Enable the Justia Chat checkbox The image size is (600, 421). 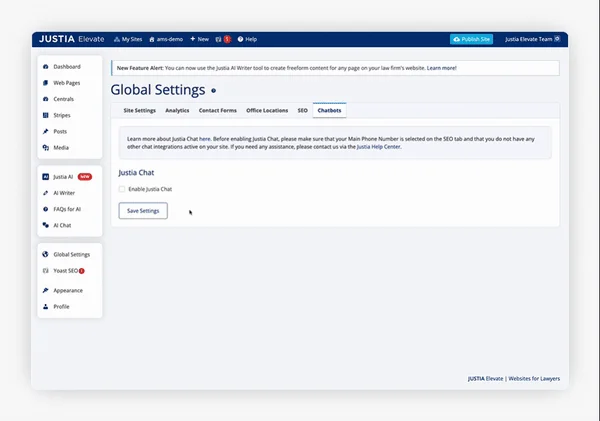pyautogui.click(x=122, y=189)
